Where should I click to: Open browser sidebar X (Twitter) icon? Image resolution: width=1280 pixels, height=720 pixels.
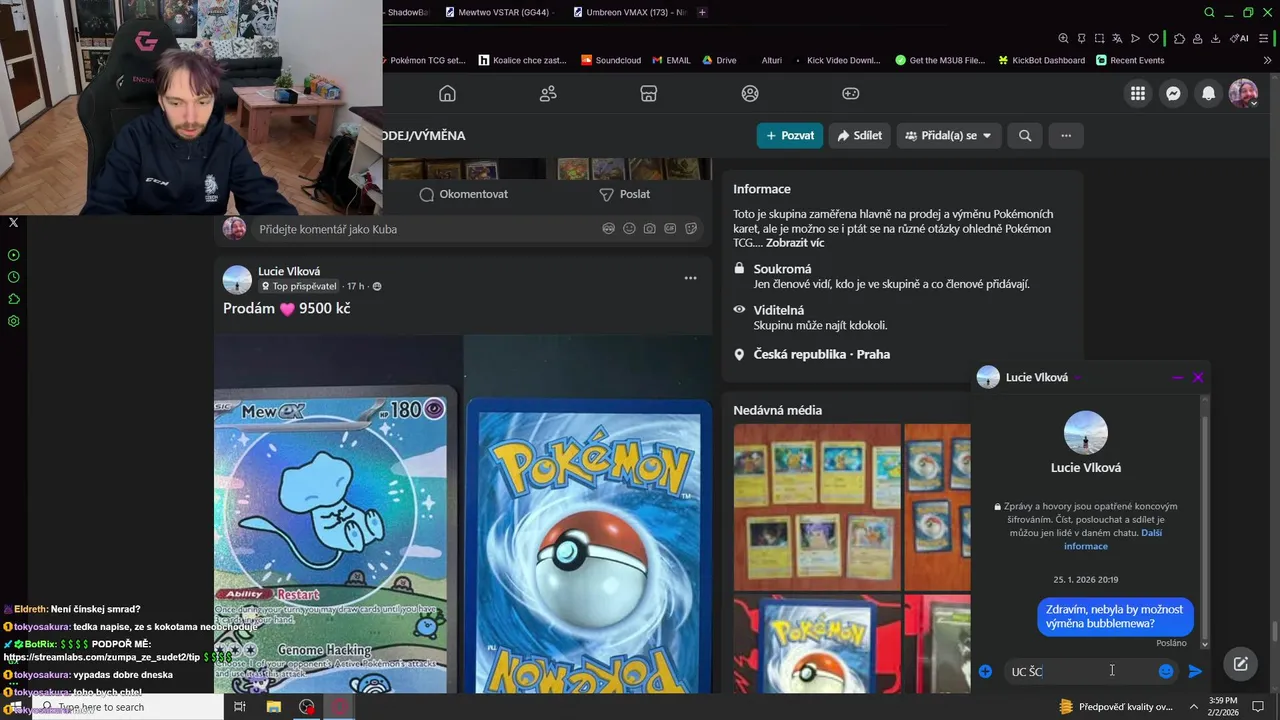pyautogui.click(x=13, y=222)
